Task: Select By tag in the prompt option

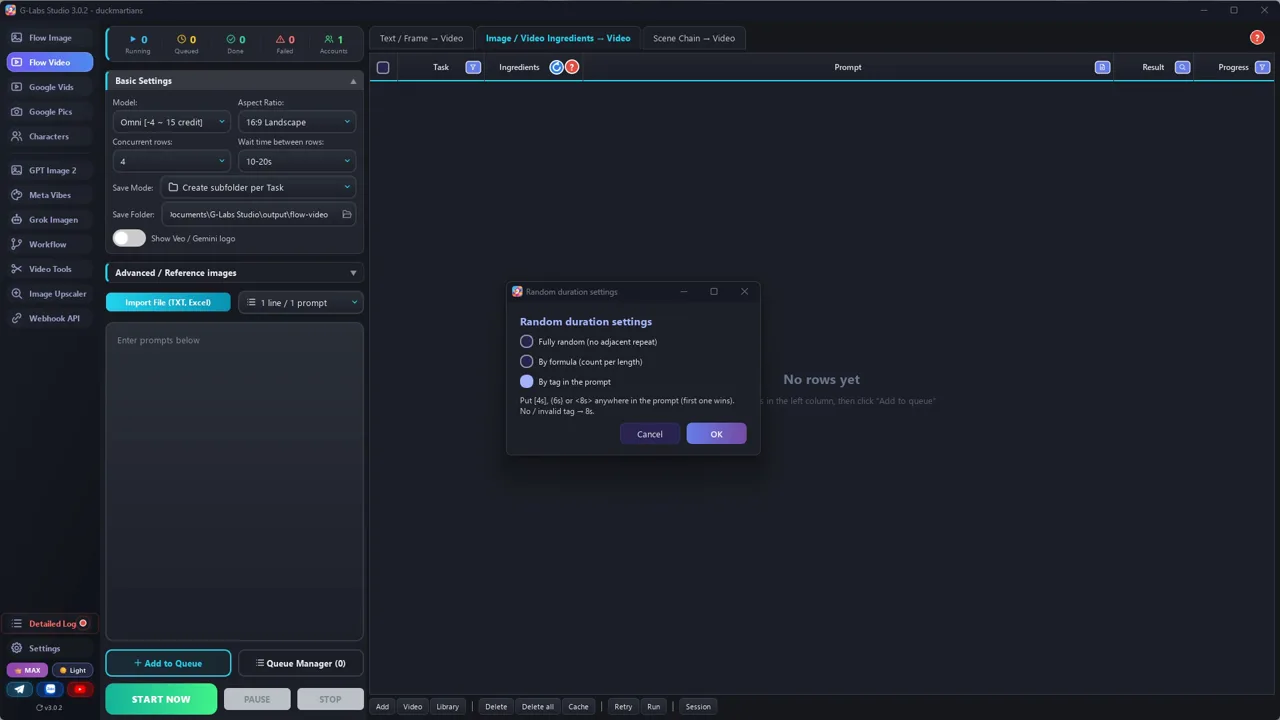Action: [565, 382]
